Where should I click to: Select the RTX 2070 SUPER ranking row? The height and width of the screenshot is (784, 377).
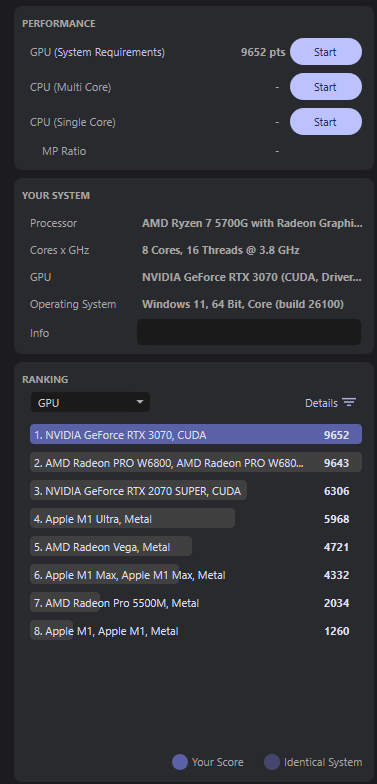pos(196,491)
